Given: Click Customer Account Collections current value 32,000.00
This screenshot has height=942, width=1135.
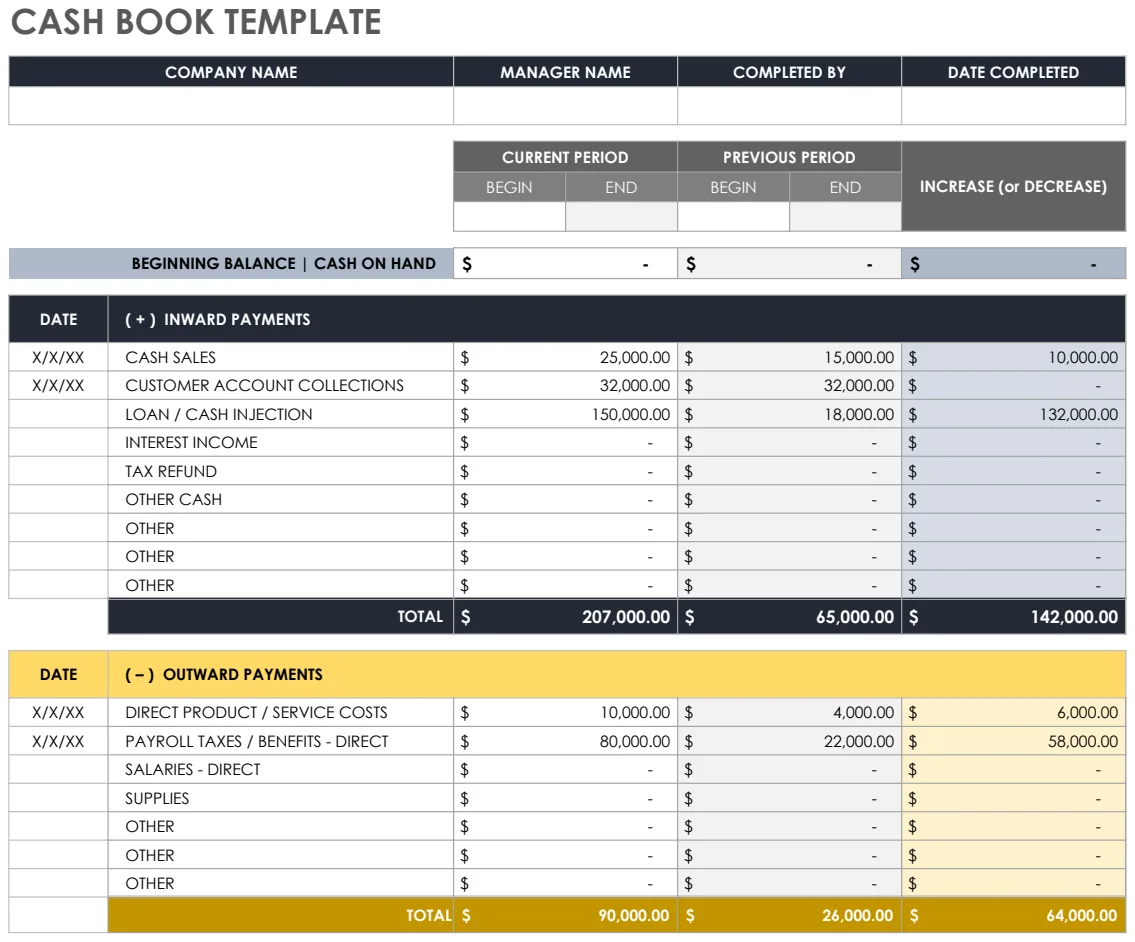Looking at the screenshot, I should (x=635, y=385).
